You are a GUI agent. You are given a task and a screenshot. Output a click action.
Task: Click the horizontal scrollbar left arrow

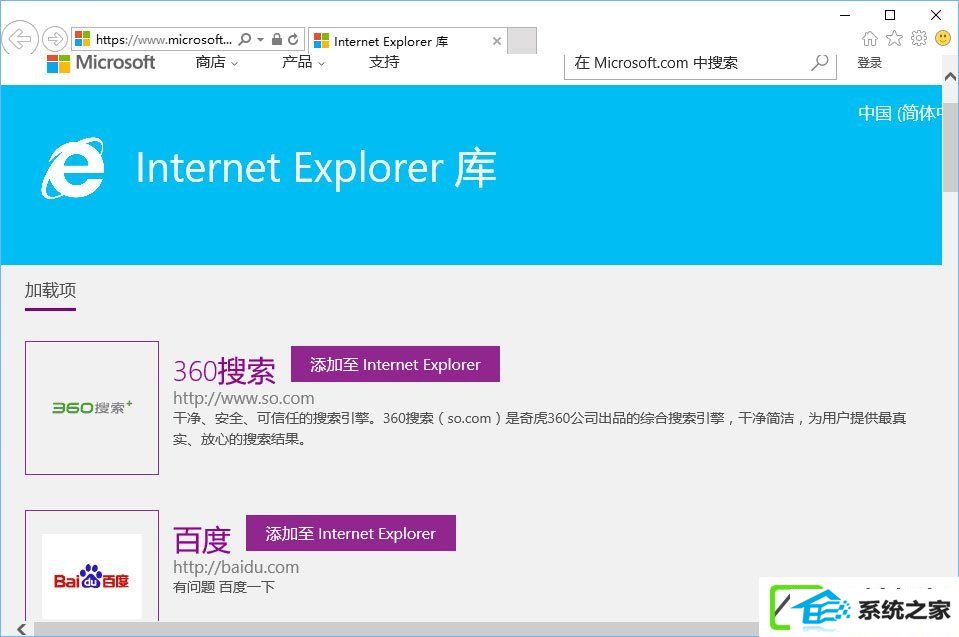pyautogui.click(x=22, y=629)
